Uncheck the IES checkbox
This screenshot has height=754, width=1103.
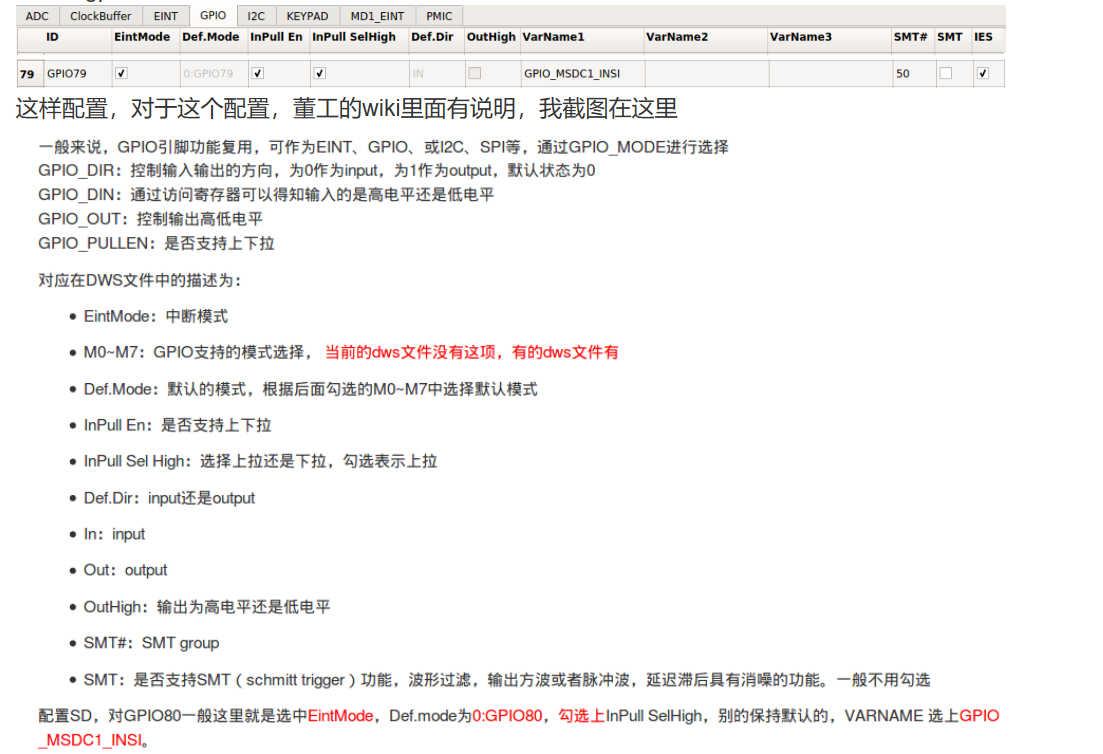click(x=982, y=72)
